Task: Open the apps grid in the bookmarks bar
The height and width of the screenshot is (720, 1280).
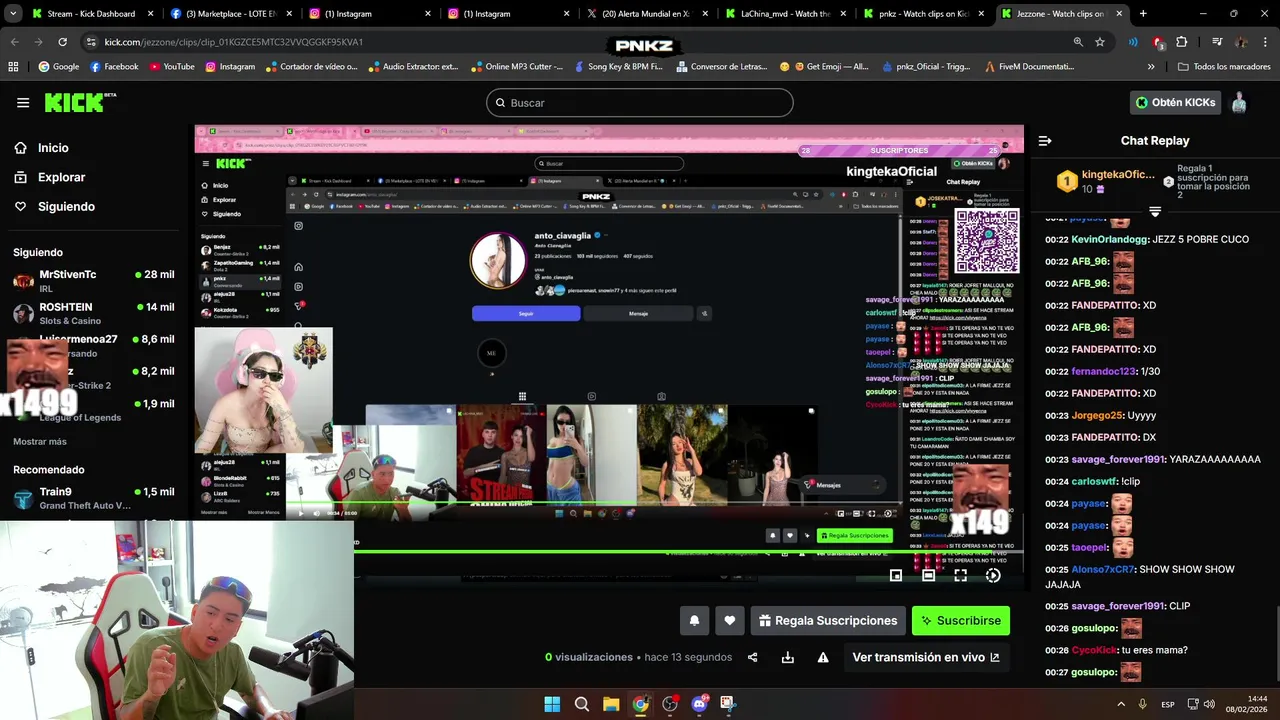Action: click(13, 67)
